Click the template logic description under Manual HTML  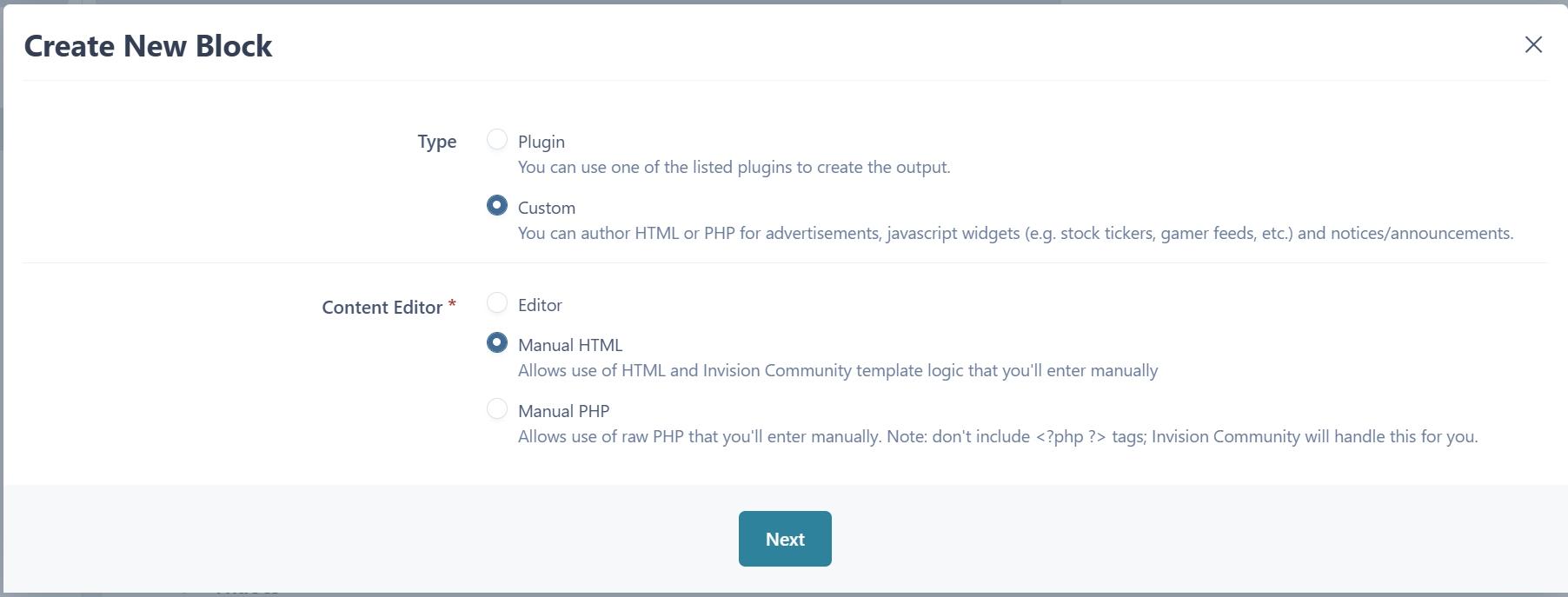838,370
